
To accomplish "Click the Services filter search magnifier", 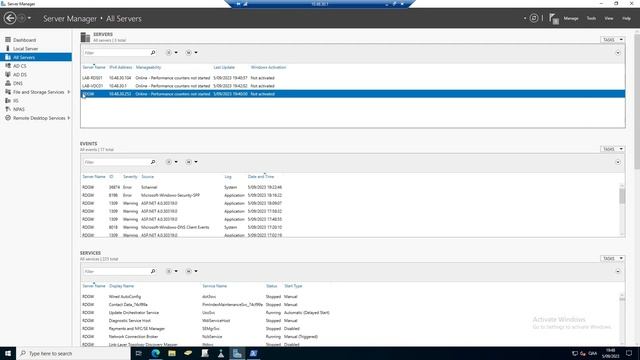I will coord(153,271).
